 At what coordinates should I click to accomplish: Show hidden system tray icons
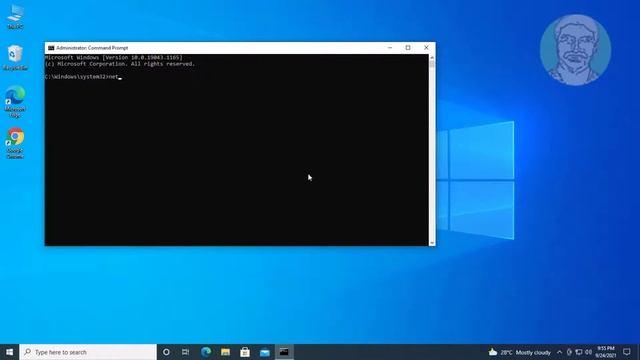[x=560, y=352]
